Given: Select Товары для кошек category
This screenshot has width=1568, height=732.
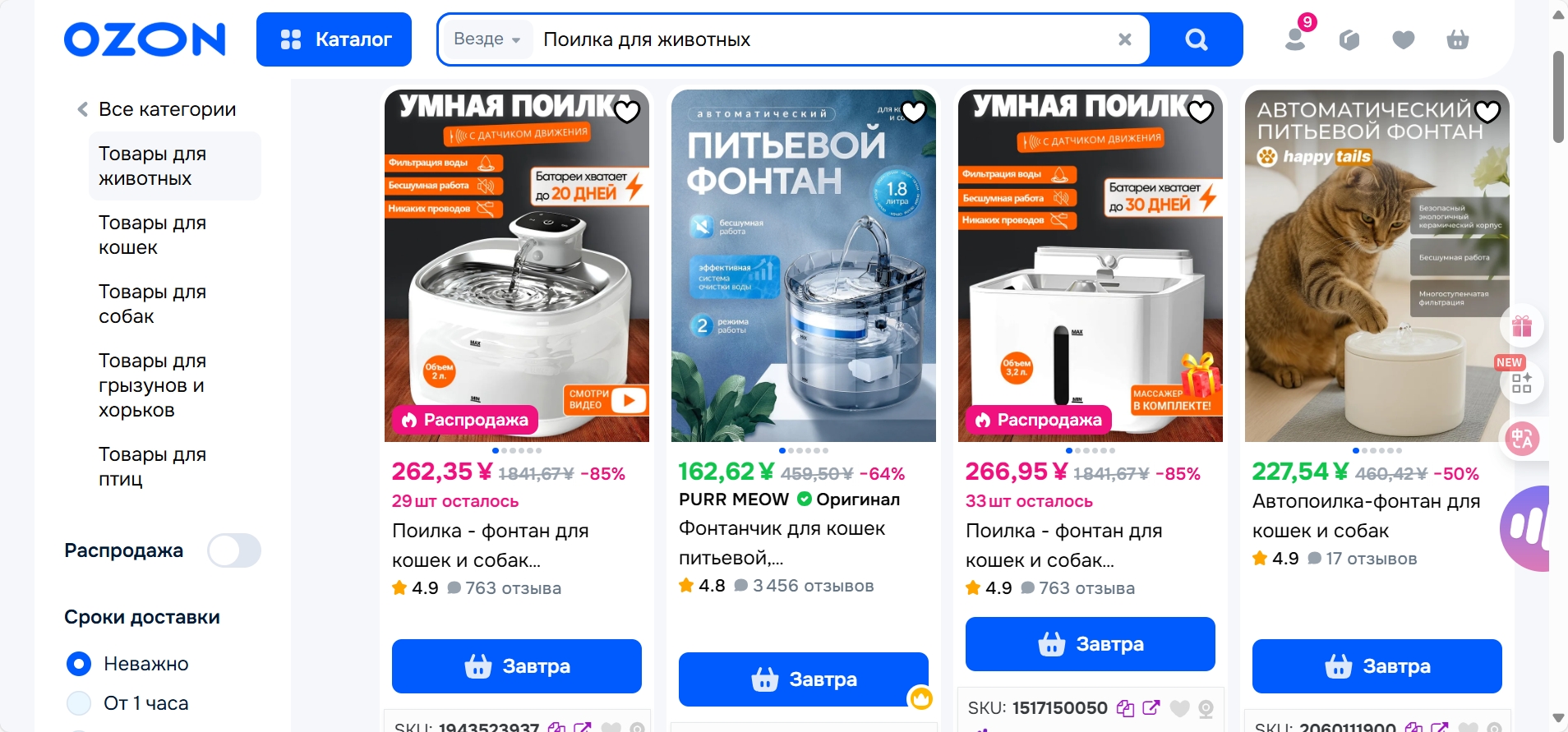Looking at the screenshot, I should pos(152,235).
